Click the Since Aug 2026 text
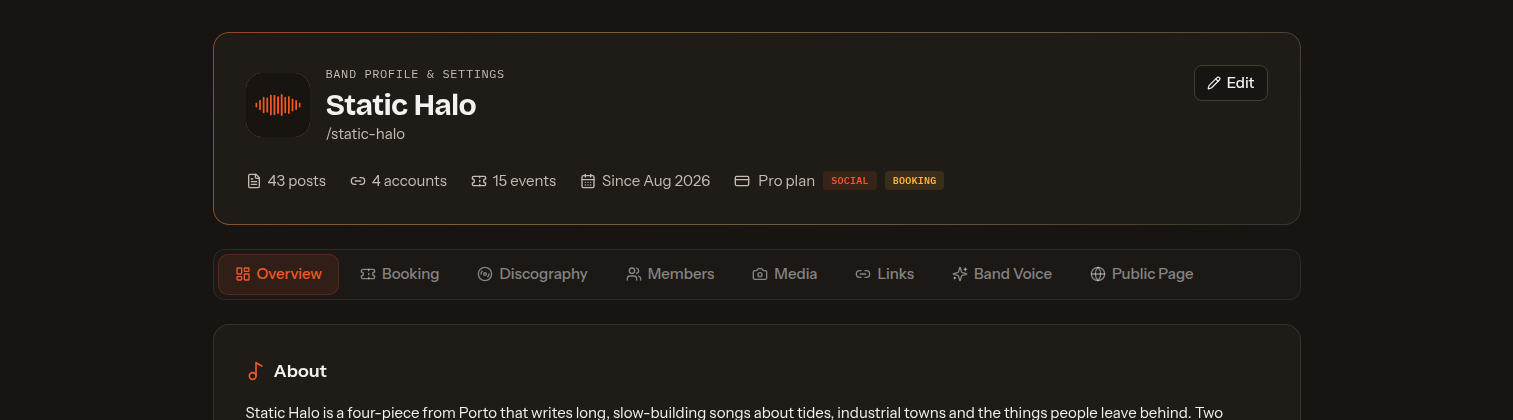This screenshot has width=1513, height=420. coord(656,181)
